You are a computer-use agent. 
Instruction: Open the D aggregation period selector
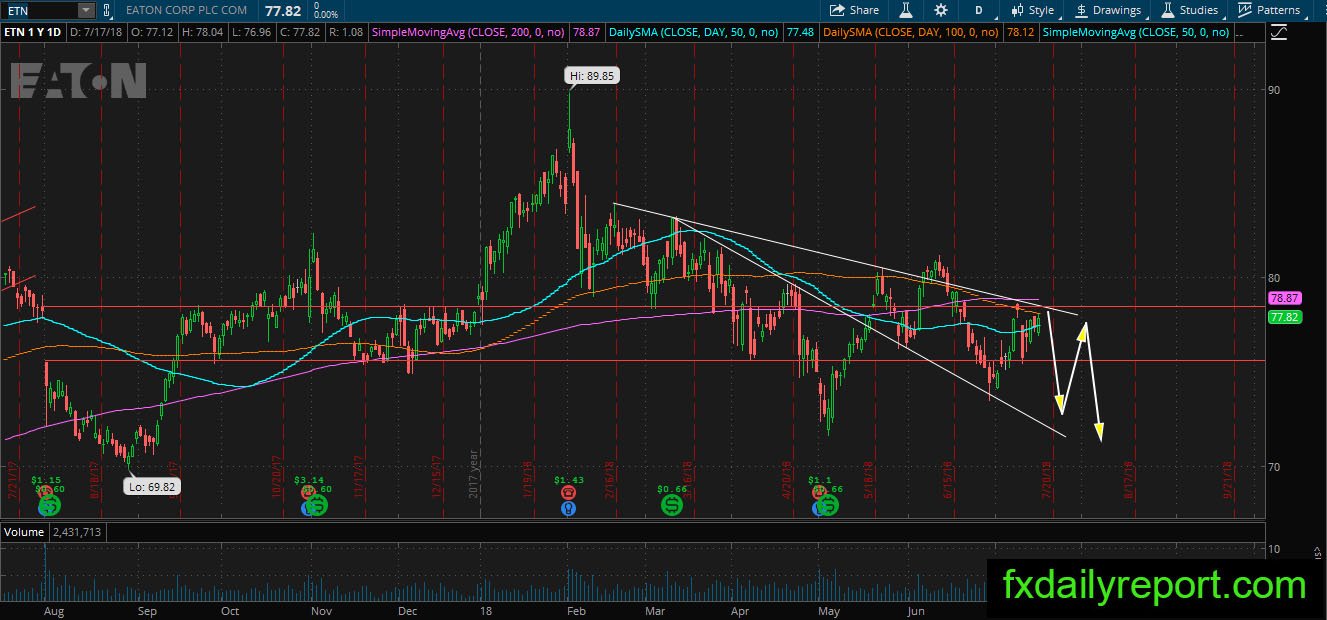point(979,10)
